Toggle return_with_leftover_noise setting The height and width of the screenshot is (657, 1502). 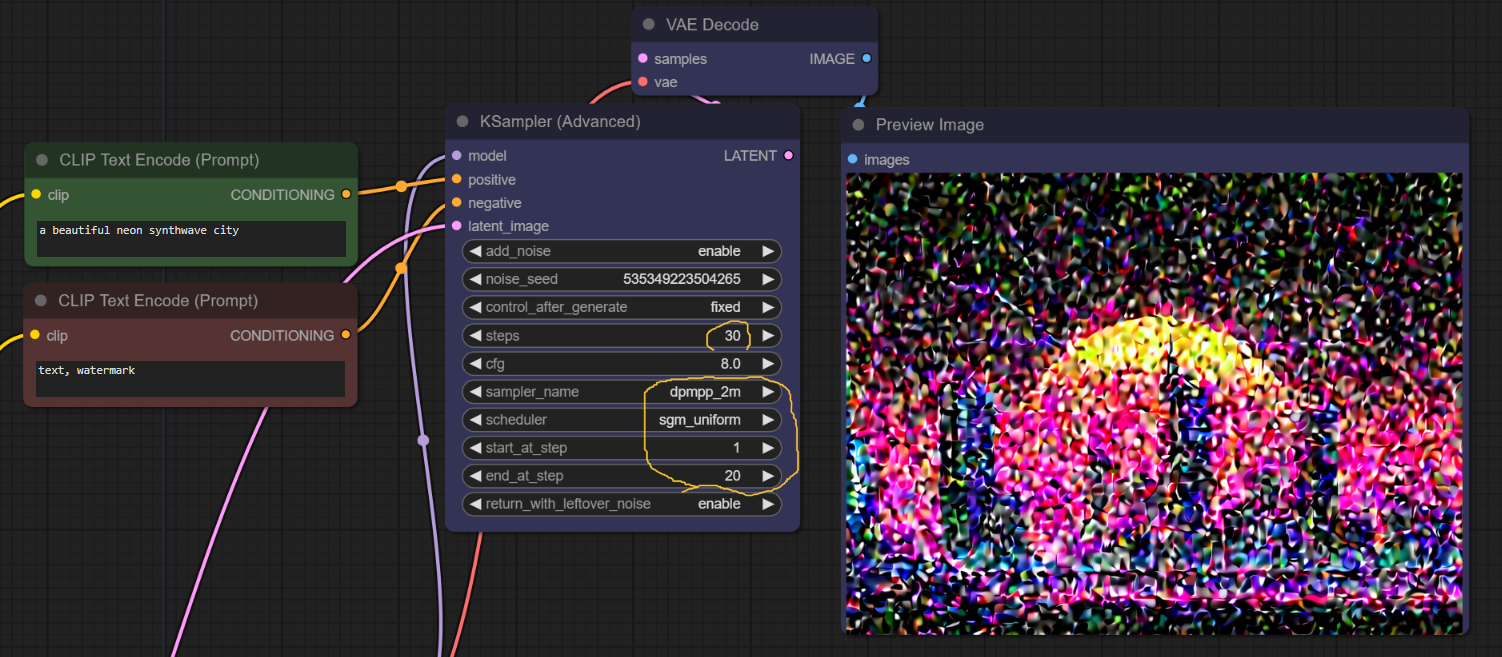tap(621, 504)
